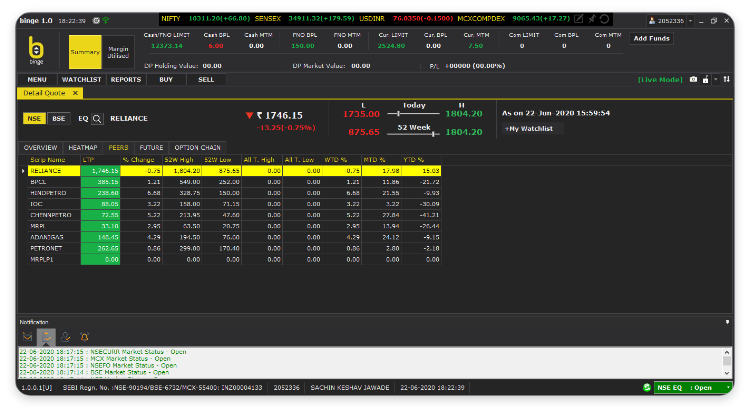This screenshot has width=750, height=414.
Task: Click the search magnifier beside EQ
Action: [x=97, y=119]
